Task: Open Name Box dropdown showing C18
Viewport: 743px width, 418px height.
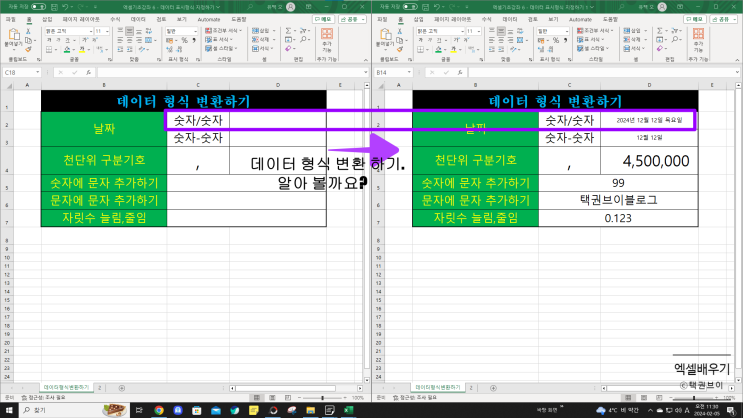Action: (37, 73)
